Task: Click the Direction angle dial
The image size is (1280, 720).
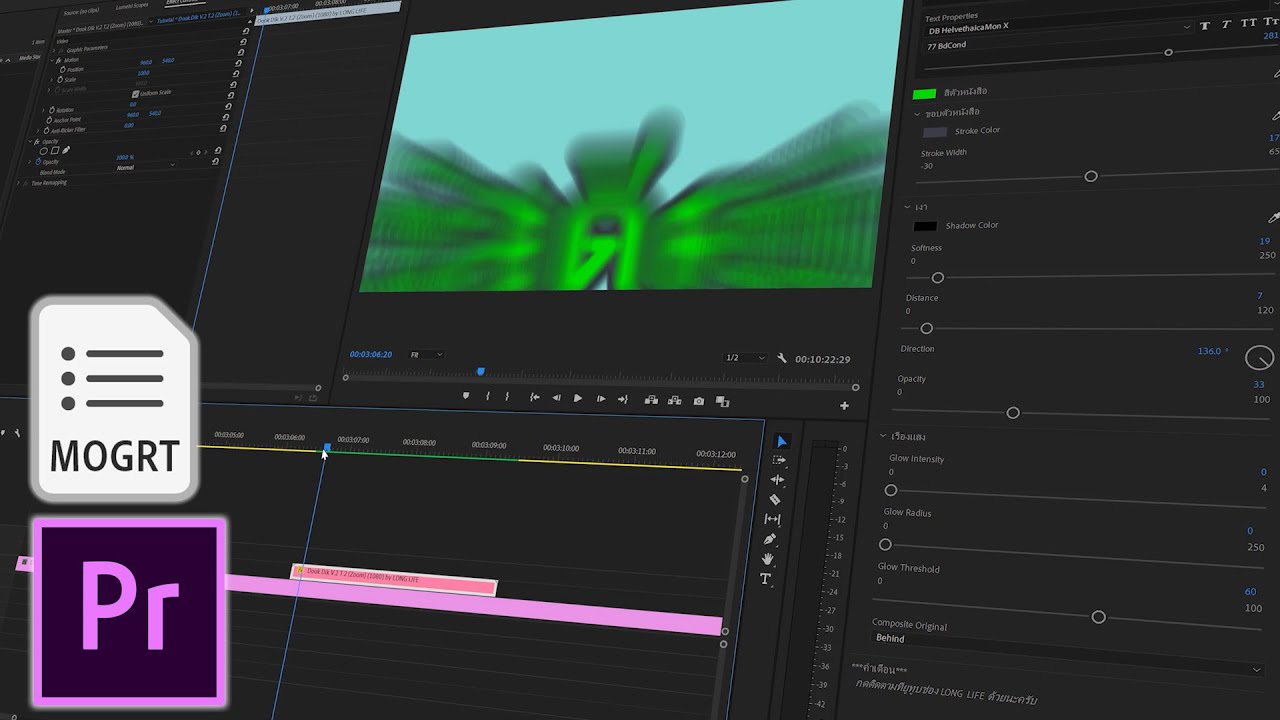Action: click(x=1259, y=357)
